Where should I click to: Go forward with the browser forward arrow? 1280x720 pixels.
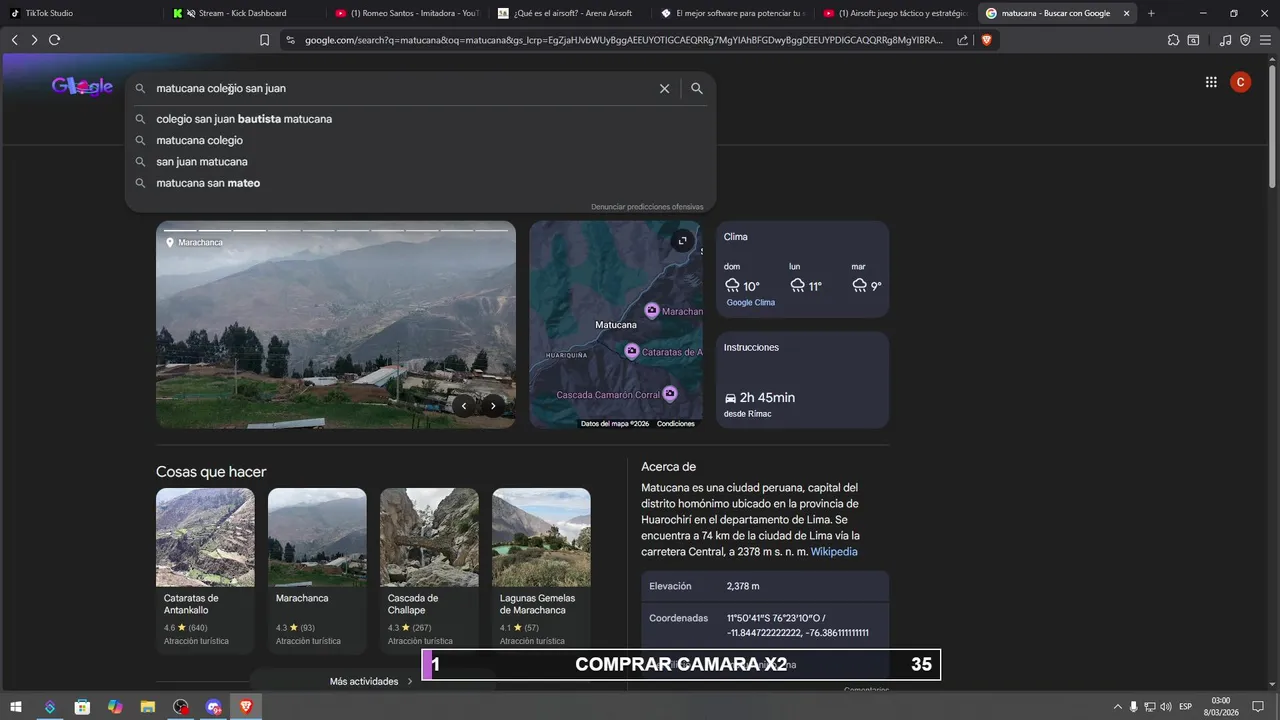(x=34, y=40)
